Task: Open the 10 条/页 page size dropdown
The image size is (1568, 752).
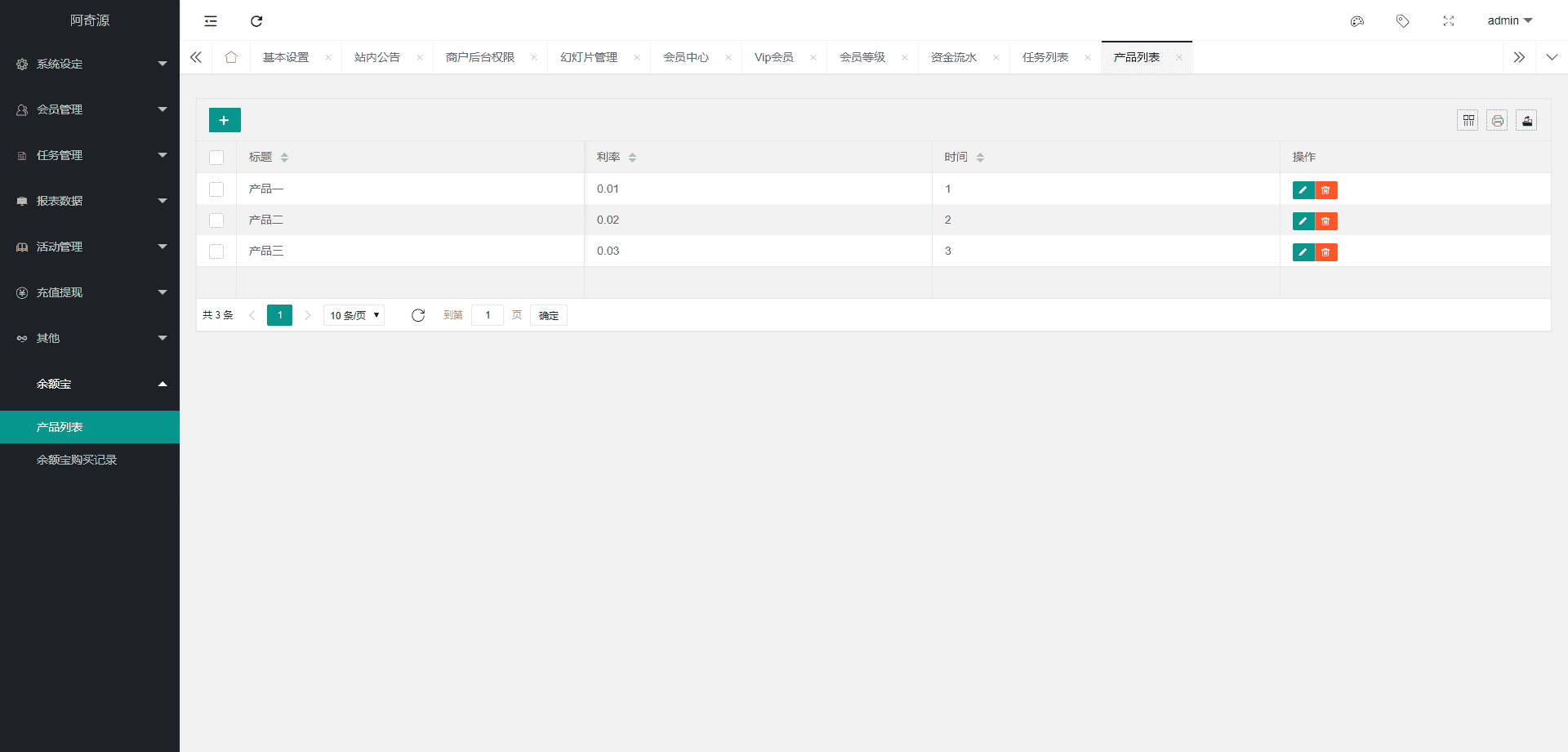Action: coord(354,316)
